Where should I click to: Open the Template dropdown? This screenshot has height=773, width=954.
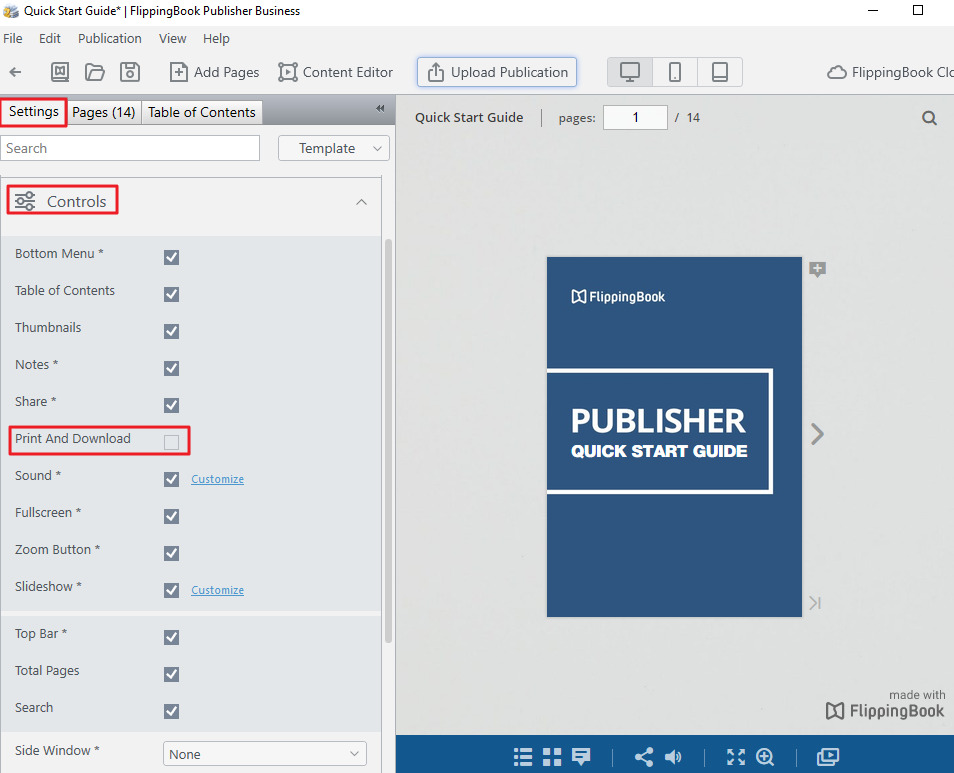(333, 148)
